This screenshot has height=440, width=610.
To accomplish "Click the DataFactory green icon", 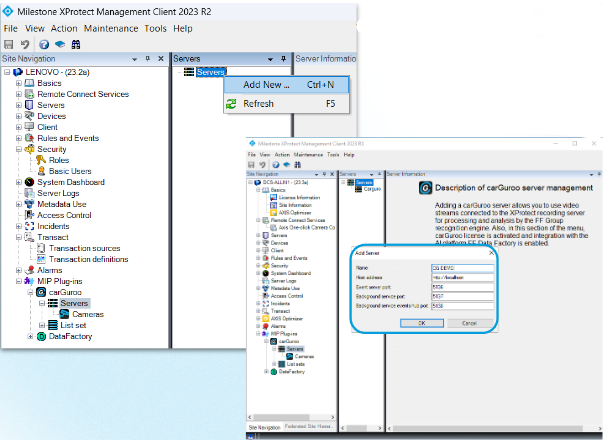I will pyautogui.click(x=41, y=336).
